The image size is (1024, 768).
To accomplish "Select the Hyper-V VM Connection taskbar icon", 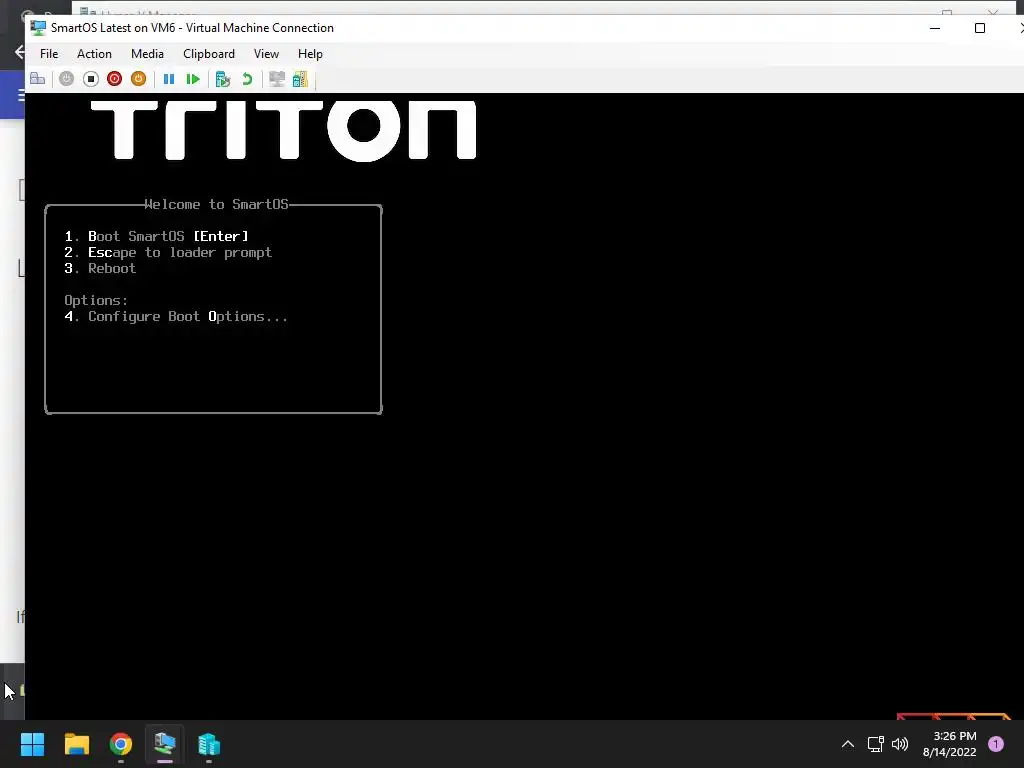I will click(165, 744).
